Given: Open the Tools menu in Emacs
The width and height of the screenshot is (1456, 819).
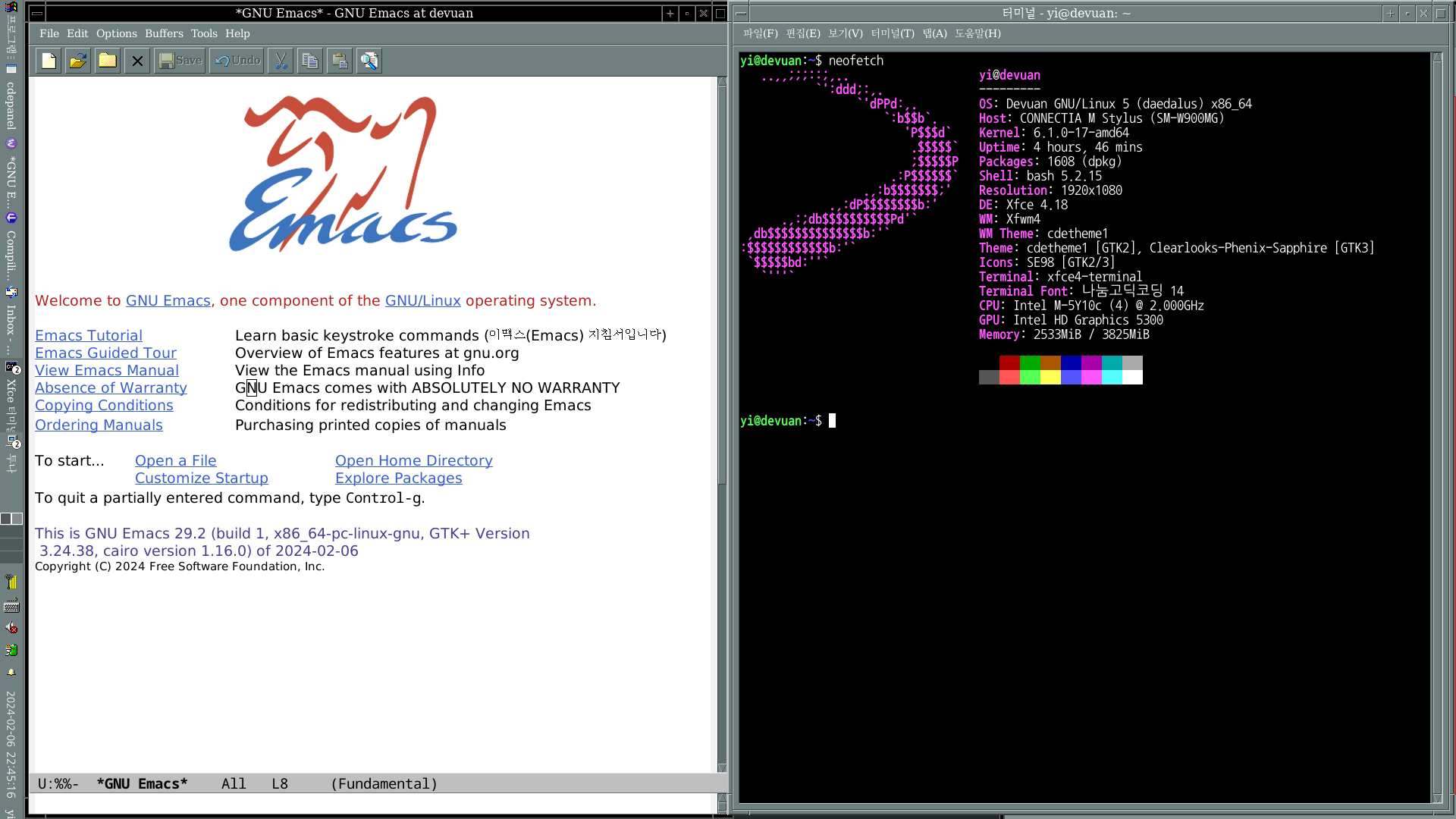Looking at the screenshot, I should point(203,33).
